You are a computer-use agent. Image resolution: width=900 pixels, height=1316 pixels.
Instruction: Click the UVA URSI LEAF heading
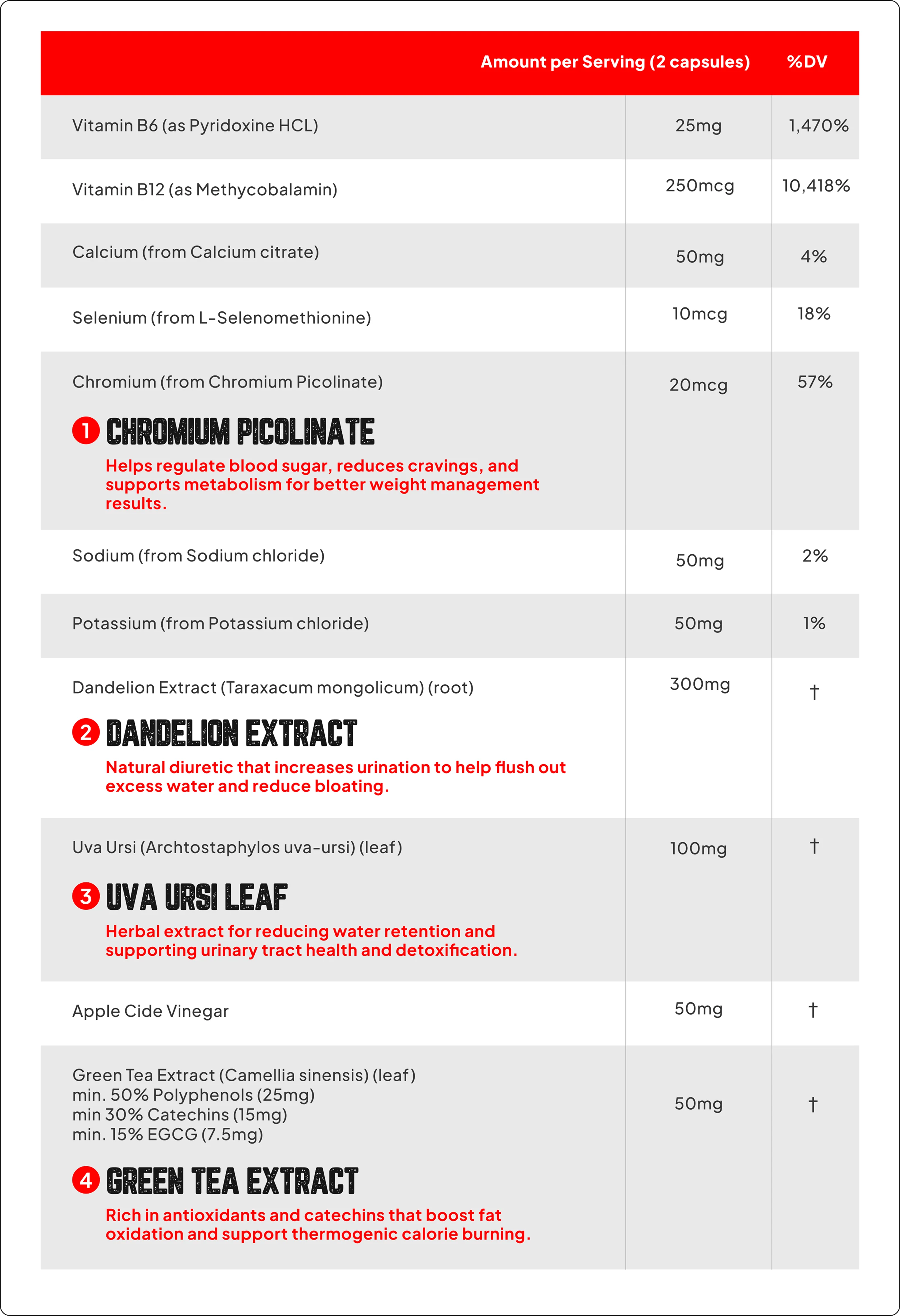(196, 897)
